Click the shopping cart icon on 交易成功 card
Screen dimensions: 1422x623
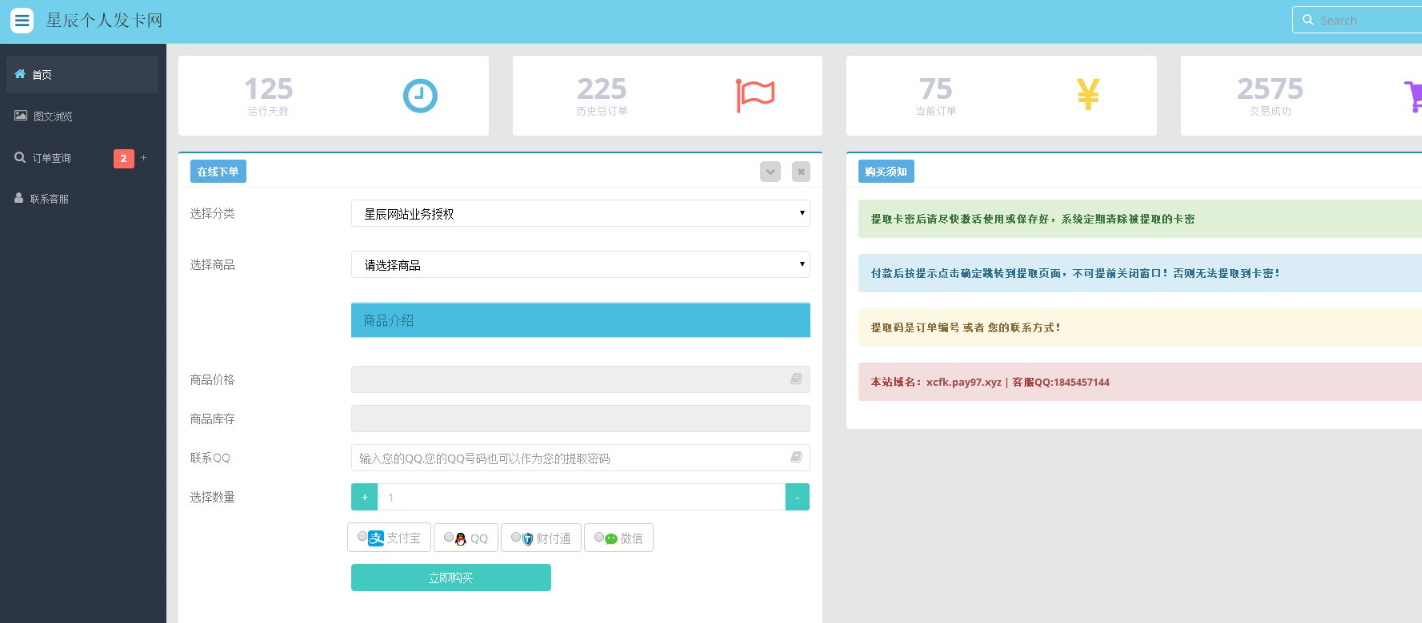pyautogui.click(x=1412, y=95)
